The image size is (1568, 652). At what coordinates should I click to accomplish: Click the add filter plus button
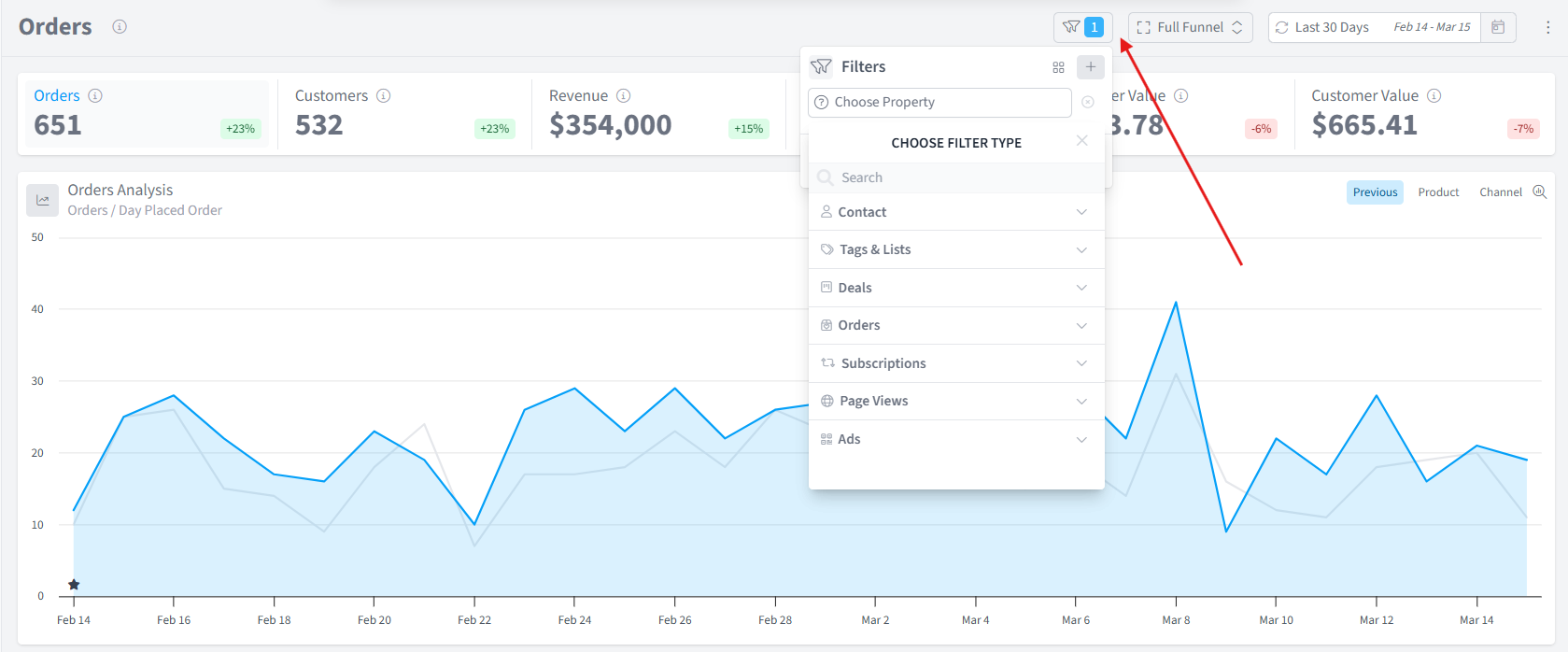pos(1091,67)
